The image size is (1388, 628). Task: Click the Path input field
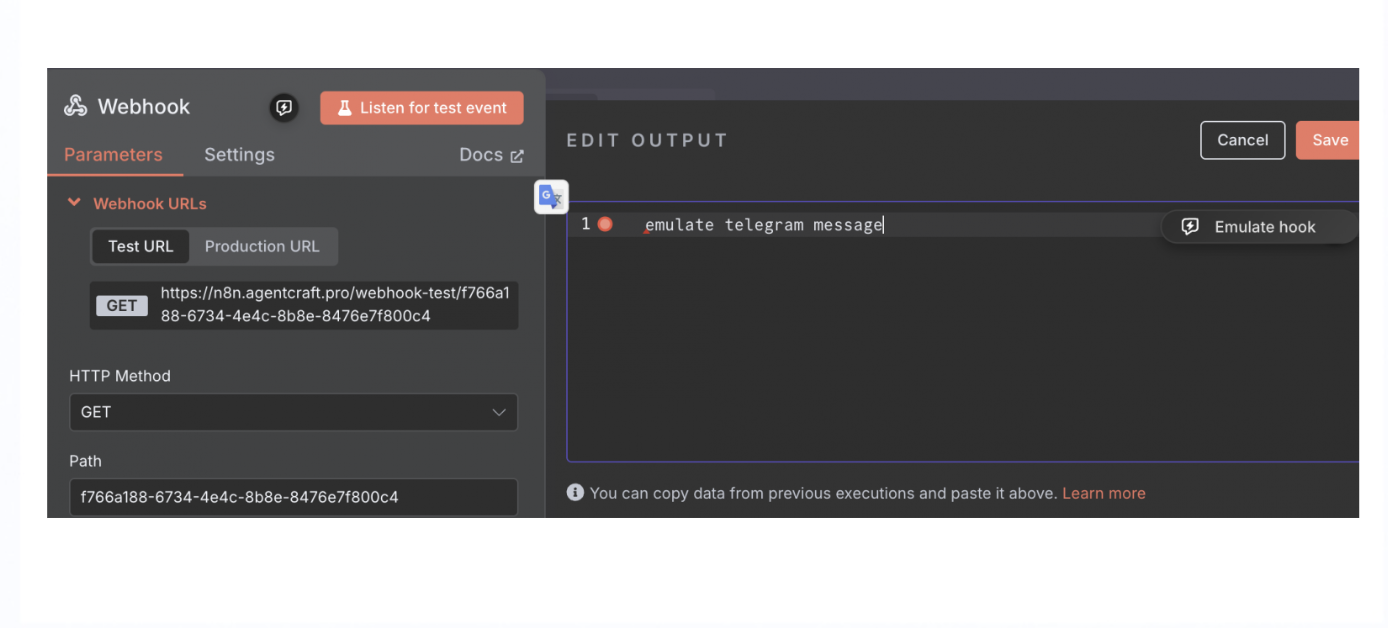coord(293,496)
